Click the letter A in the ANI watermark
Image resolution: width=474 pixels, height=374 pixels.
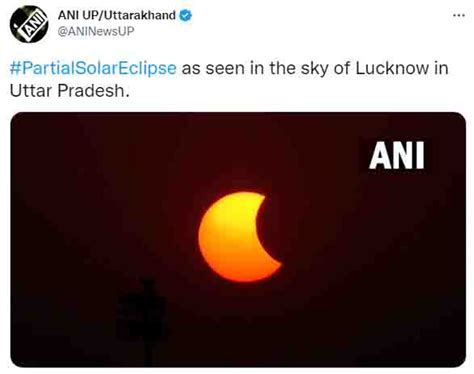(x=378, y=155)
